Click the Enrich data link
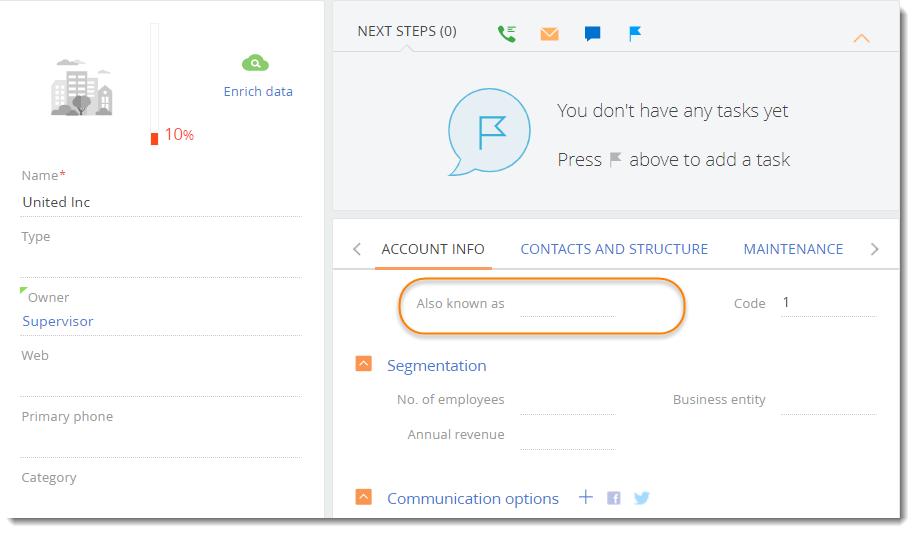The width and height of the screenshot is (915, 533). coord(258,91)
